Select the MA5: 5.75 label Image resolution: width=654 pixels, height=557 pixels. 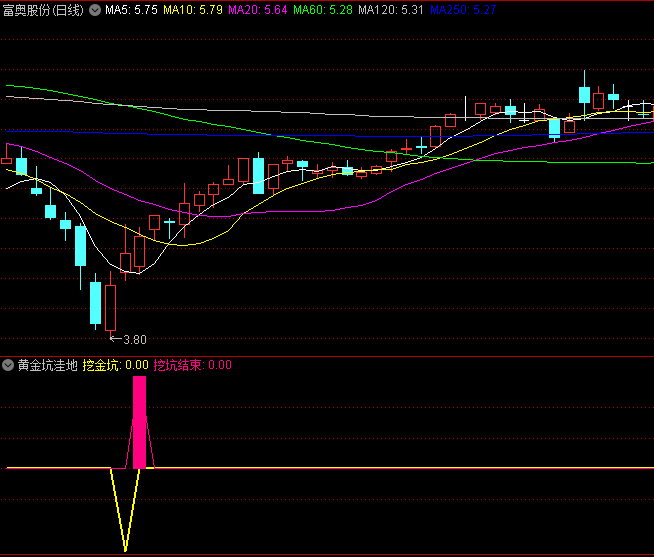click(x=131, y=10)
